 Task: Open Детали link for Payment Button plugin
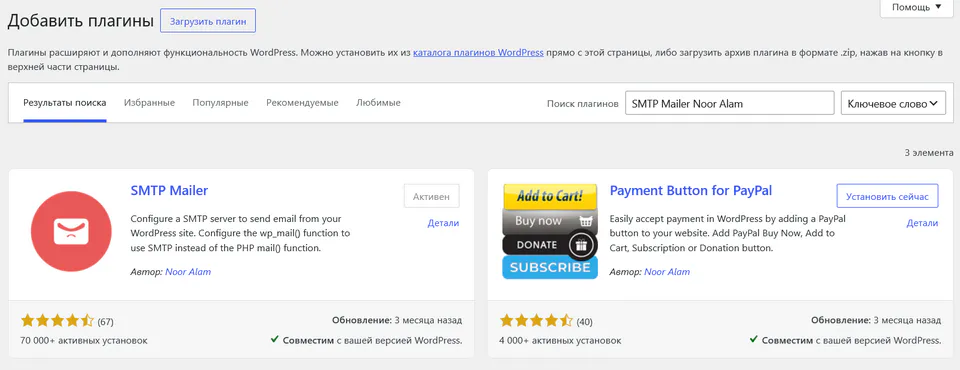click(922, 224)
